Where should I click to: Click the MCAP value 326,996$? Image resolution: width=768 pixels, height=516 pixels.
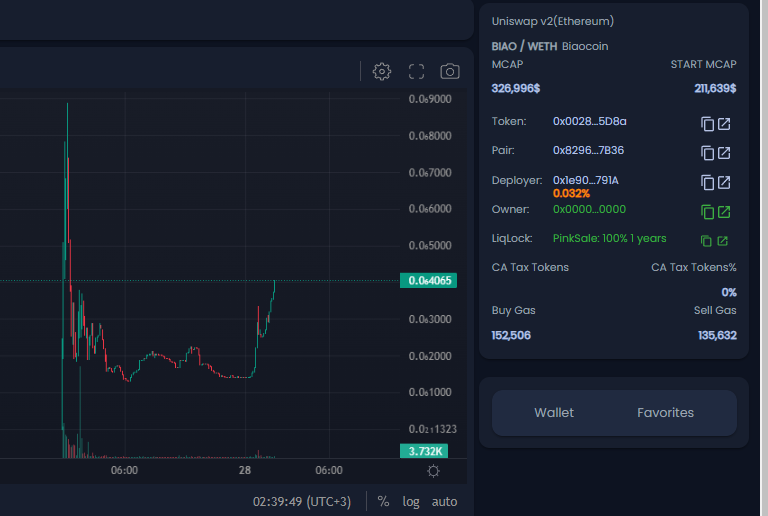516,89
